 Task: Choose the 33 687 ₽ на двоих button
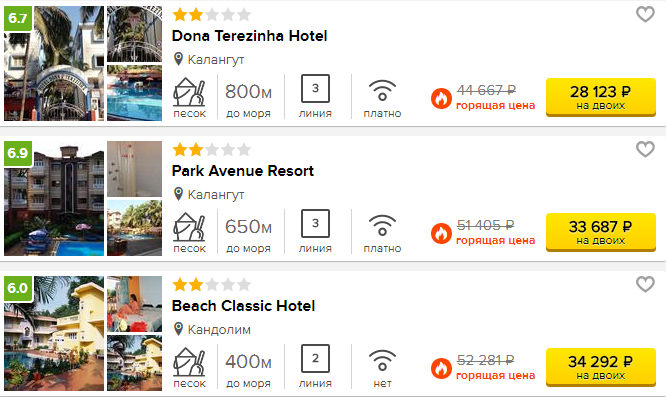pos(601,232)
